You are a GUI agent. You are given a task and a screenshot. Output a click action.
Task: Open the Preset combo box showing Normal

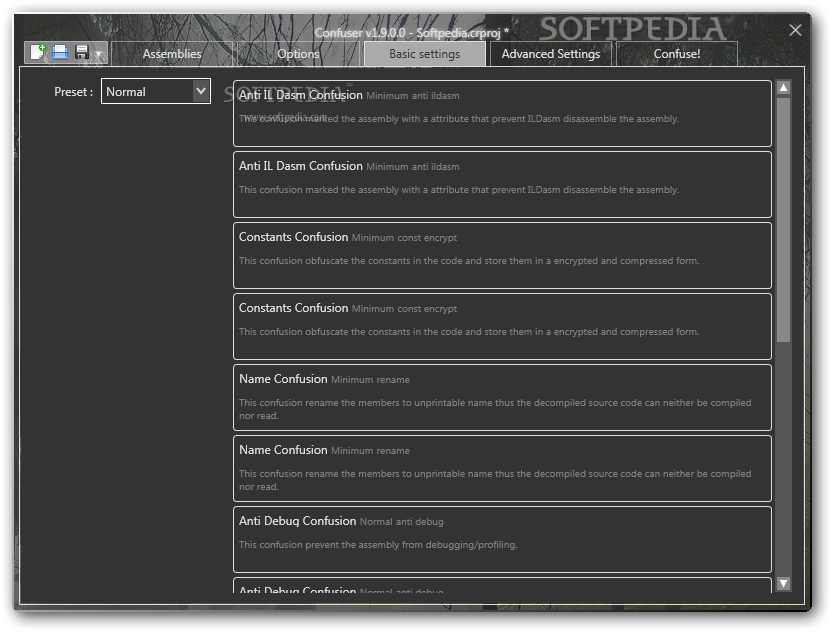tap(155, 91)
